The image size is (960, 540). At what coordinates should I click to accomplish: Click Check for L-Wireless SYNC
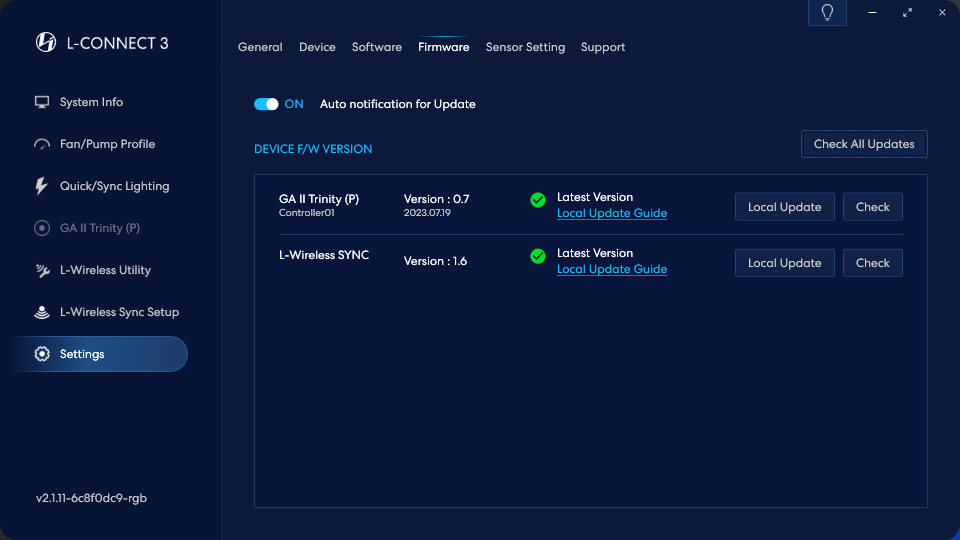(872, 263)
